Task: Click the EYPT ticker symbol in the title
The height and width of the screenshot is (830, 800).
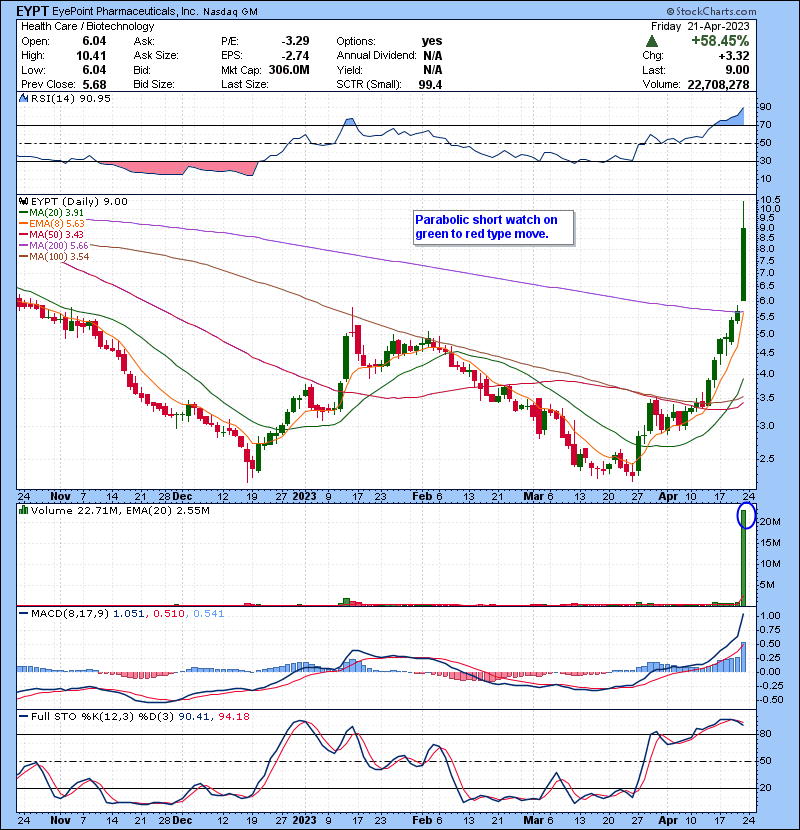Action: [33, 11]
